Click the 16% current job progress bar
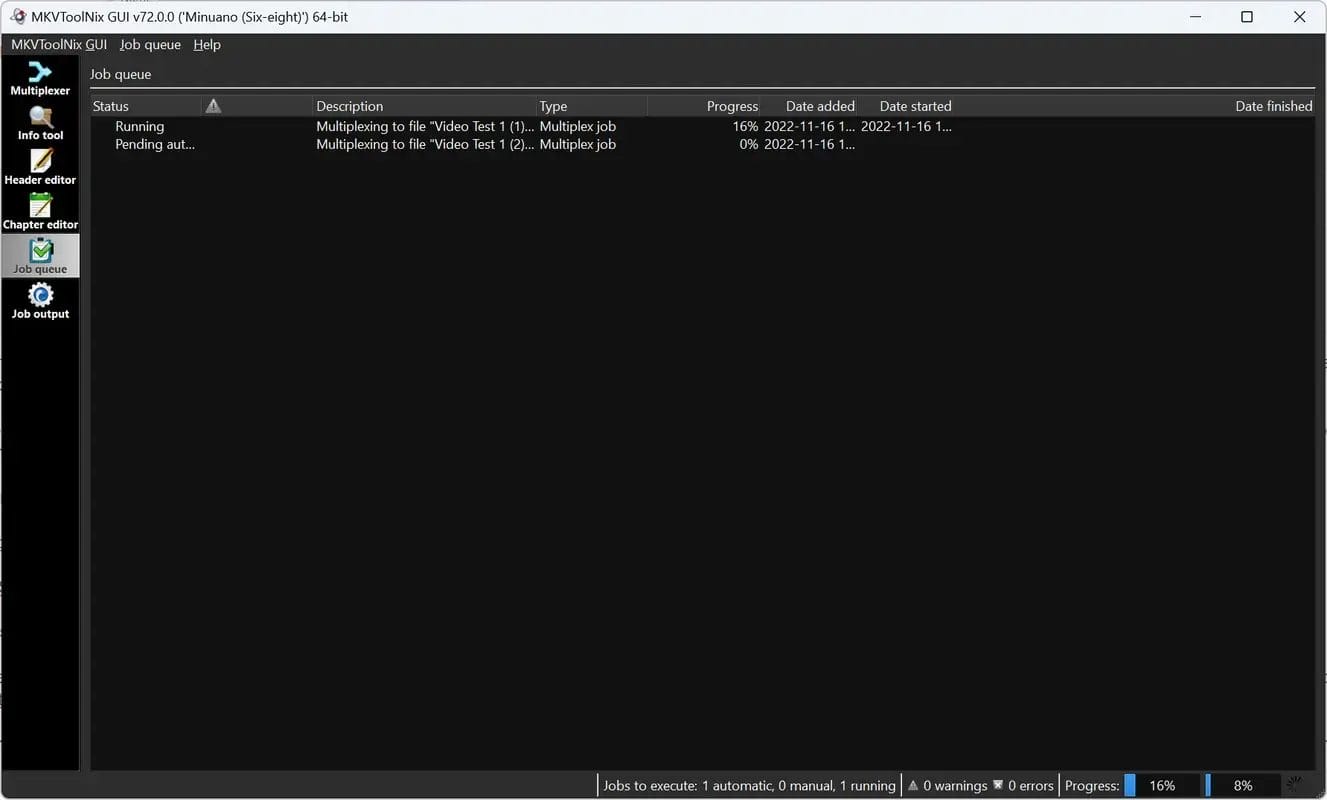1327x800 pixels. point(1161,785)
